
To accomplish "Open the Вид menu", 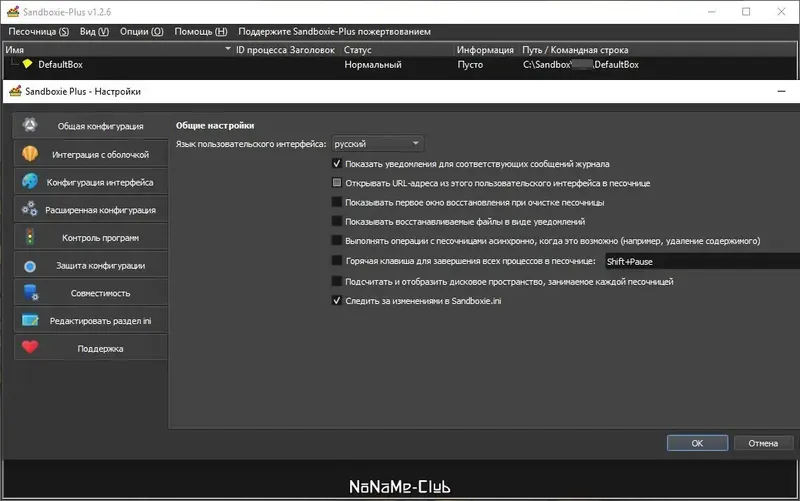I will tap(94, 32).
